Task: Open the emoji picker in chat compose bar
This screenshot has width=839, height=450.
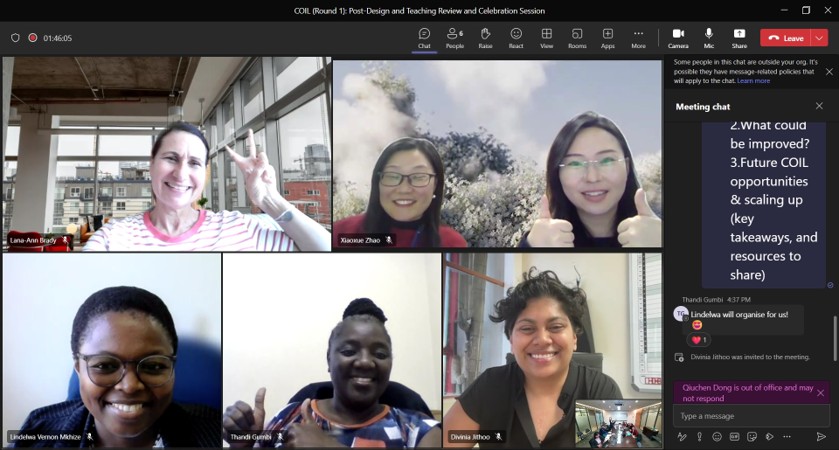Action: pyautogui.click(x=716, y=437)
